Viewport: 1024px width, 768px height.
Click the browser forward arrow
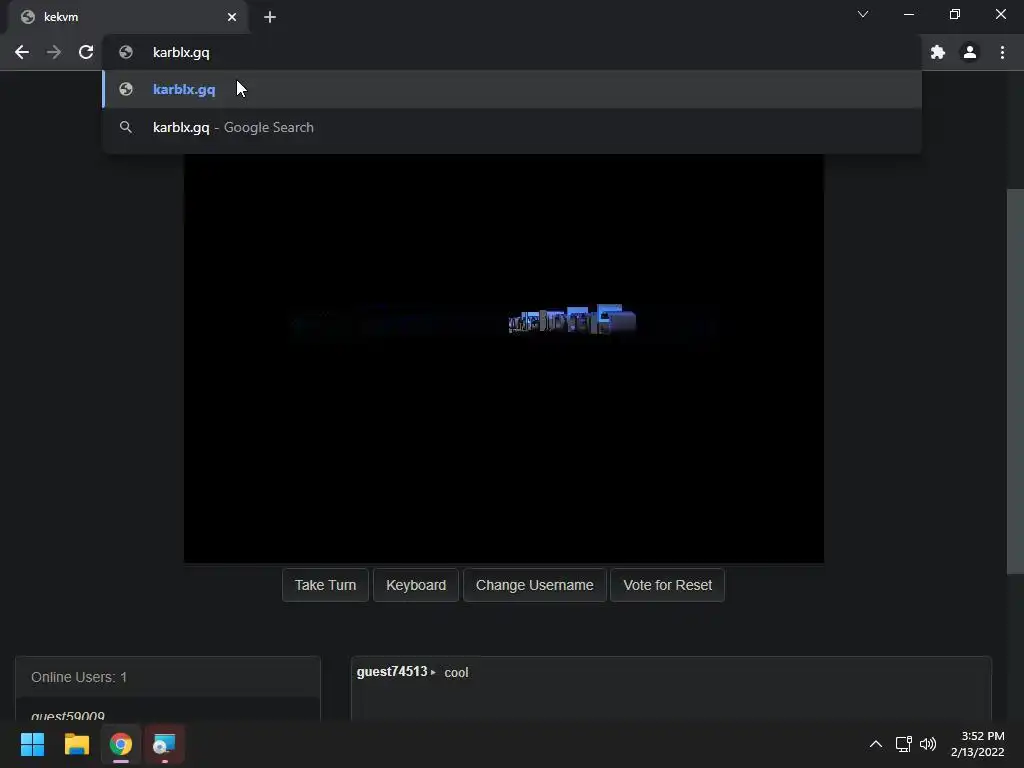54,52
